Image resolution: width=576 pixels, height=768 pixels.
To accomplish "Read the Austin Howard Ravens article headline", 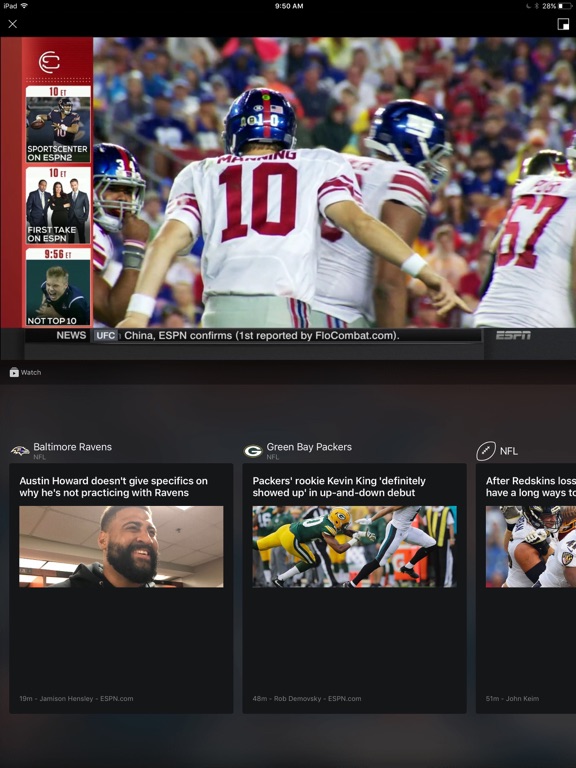I will 114,486.
